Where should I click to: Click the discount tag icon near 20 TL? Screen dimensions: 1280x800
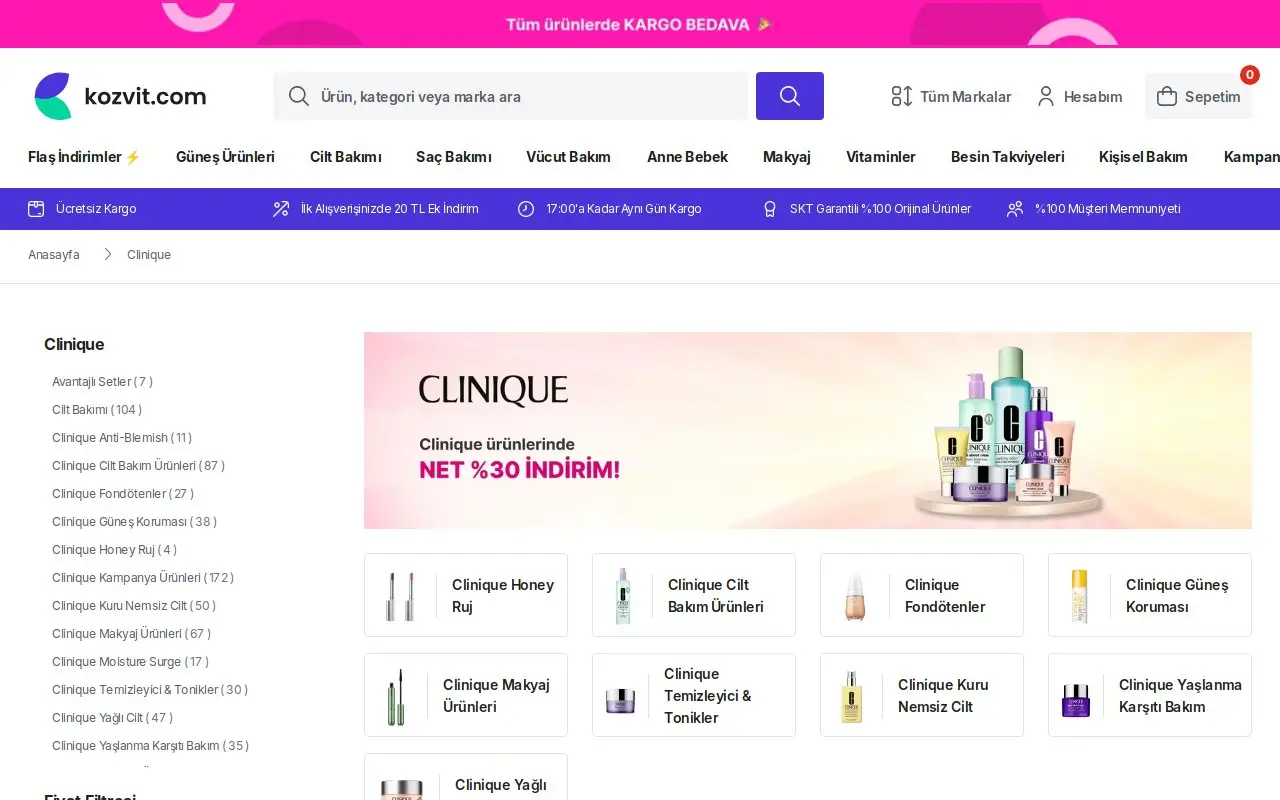point(281,209)
